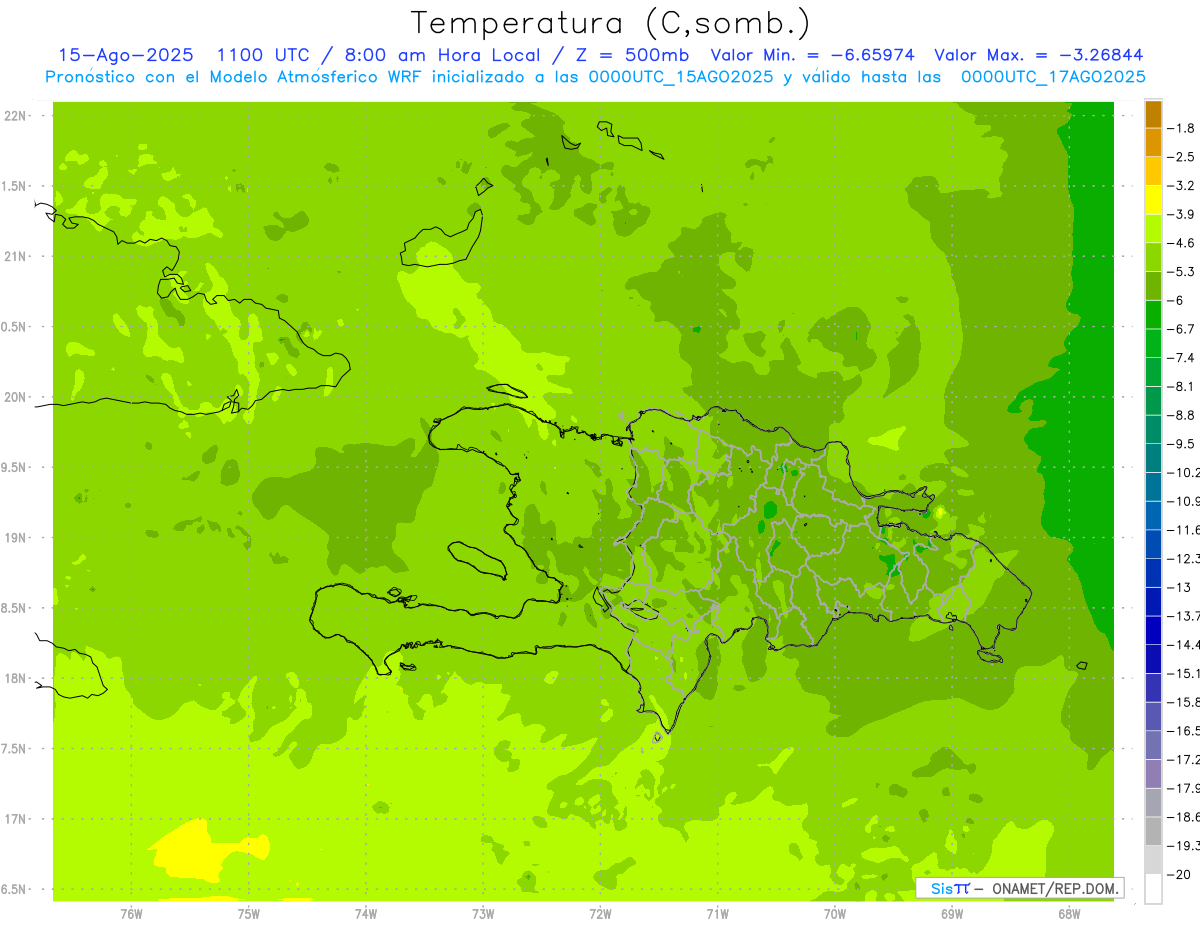Pick the green legend swatch between -6 and -6.7

pyautogui.click(x=1153, y=314)
